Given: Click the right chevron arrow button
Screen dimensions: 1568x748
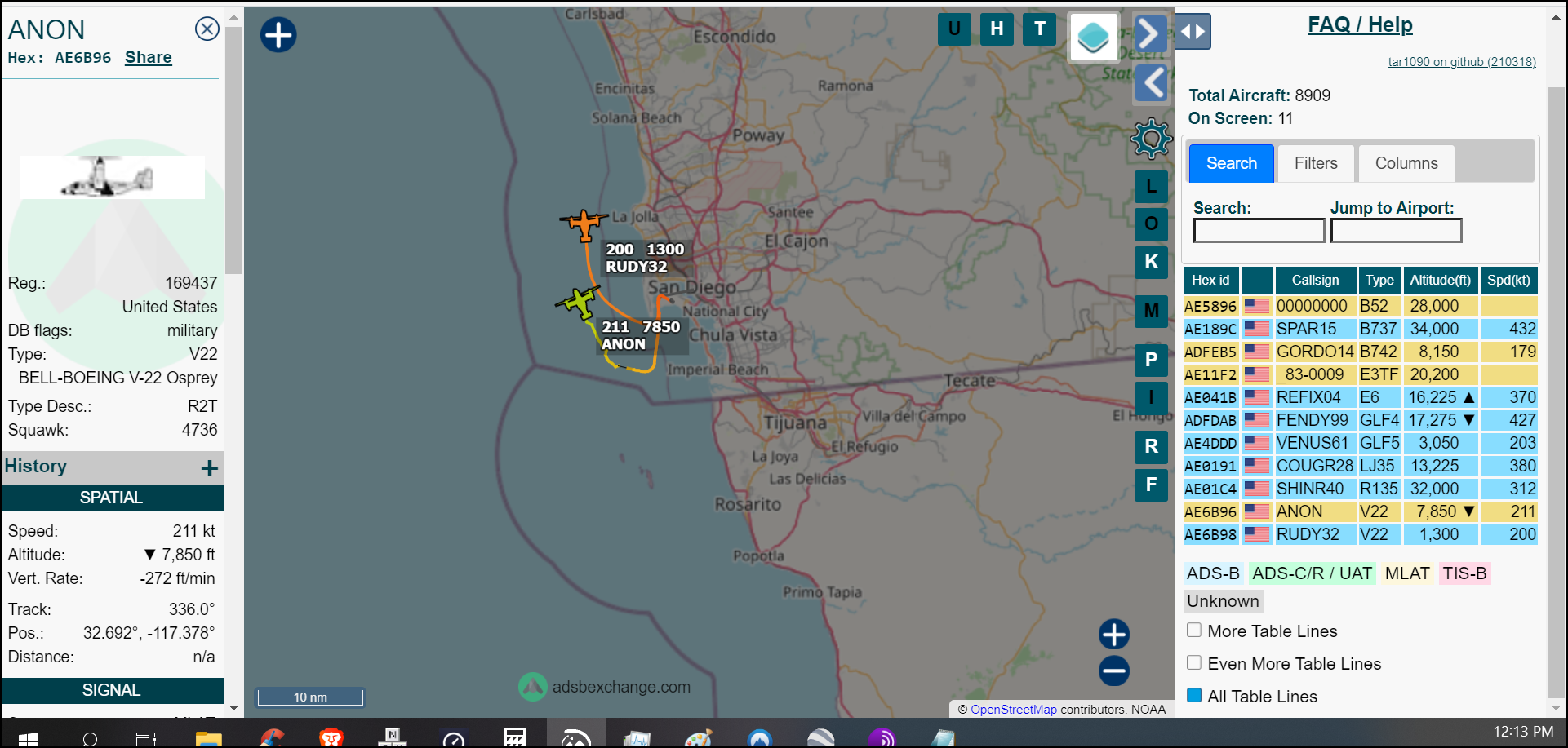Looking at the screenshot, I should click(x=1150, y=33).
